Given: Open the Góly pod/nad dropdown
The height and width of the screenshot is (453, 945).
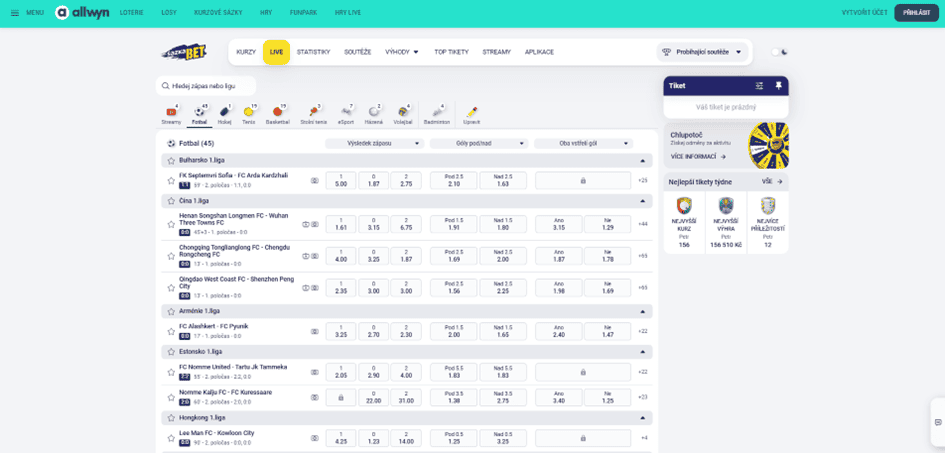Looking at the screenshot, I should point(479,143).
